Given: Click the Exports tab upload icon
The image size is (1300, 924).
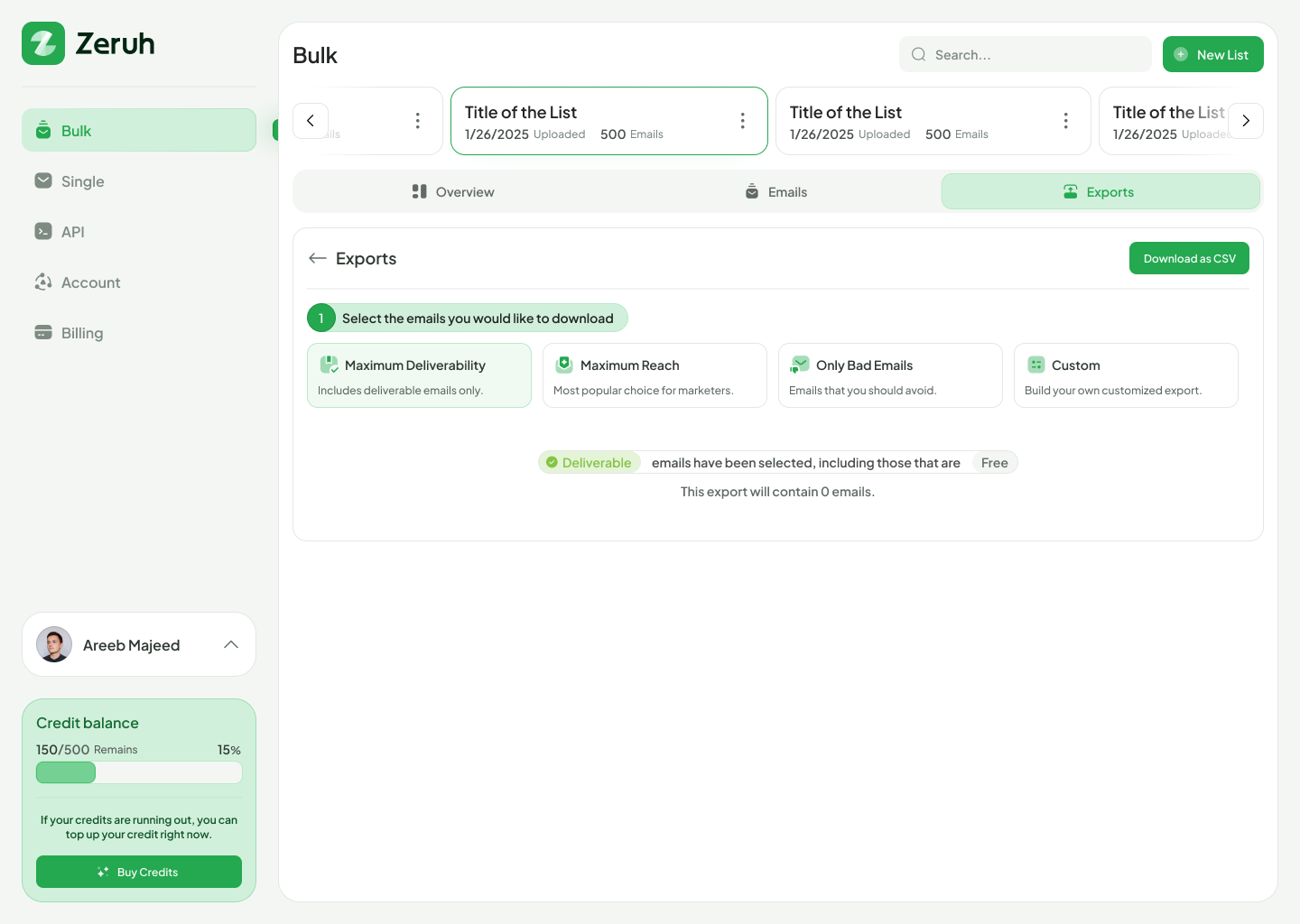Looking at the screenshot, I should pos(1071,191).
